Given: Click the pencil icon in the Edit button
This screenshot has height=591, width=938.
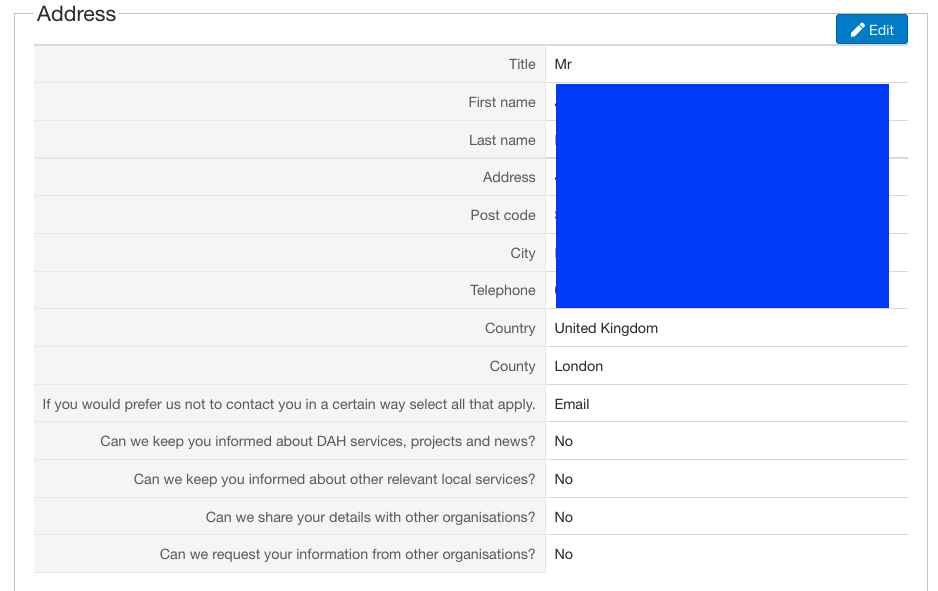Looking at the screenshot, I should pos(857,30).
